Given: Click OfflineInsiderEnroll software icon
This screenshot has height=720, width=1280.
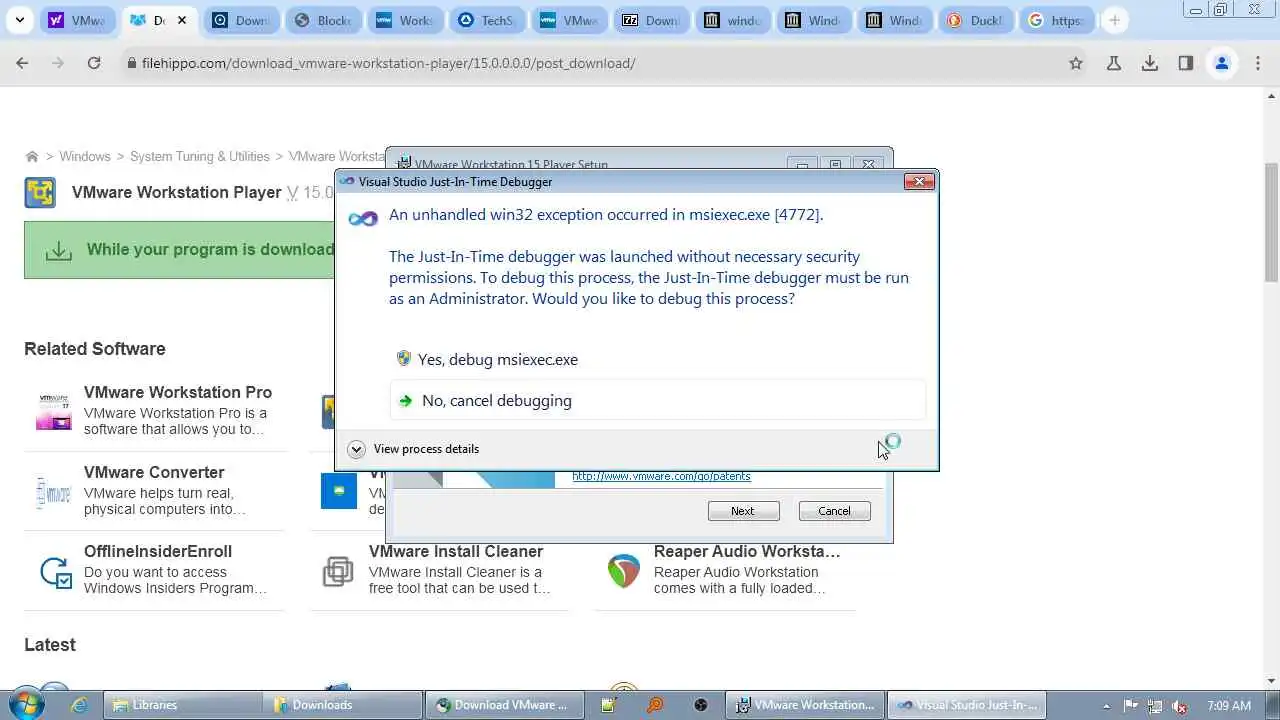Looking at the screenshot, I should [x=54, y=572].
